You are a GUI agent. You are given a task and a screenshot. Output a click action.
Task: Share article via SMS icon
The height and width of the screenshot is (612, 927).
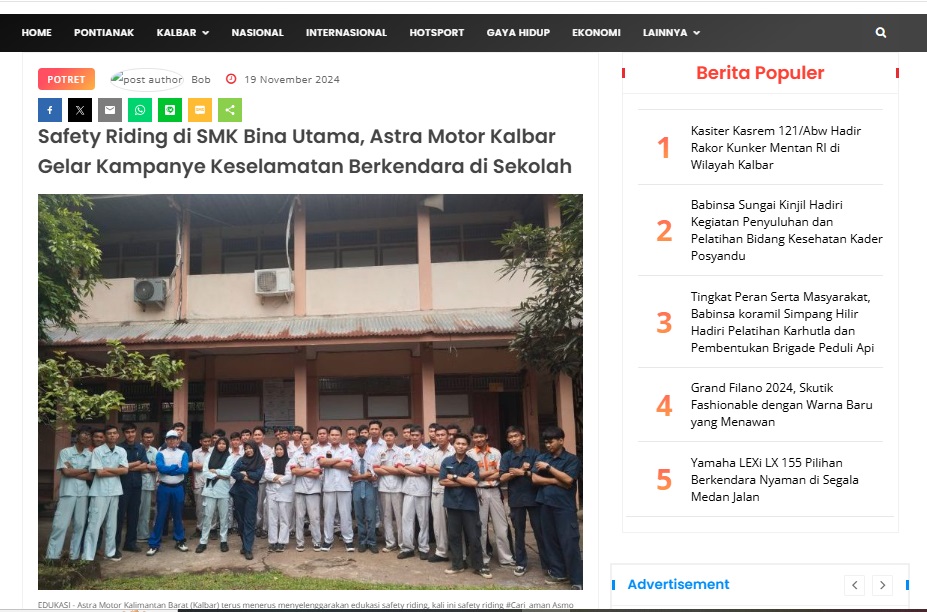tap(200, 110)
